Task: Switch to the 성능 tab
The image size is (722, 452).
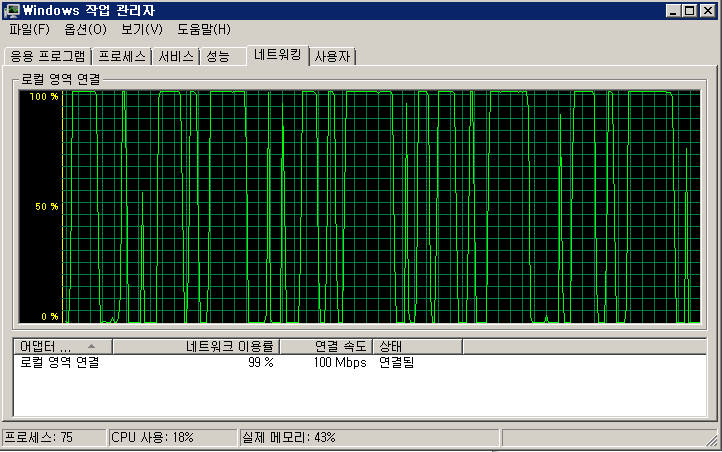Action: 223,56
